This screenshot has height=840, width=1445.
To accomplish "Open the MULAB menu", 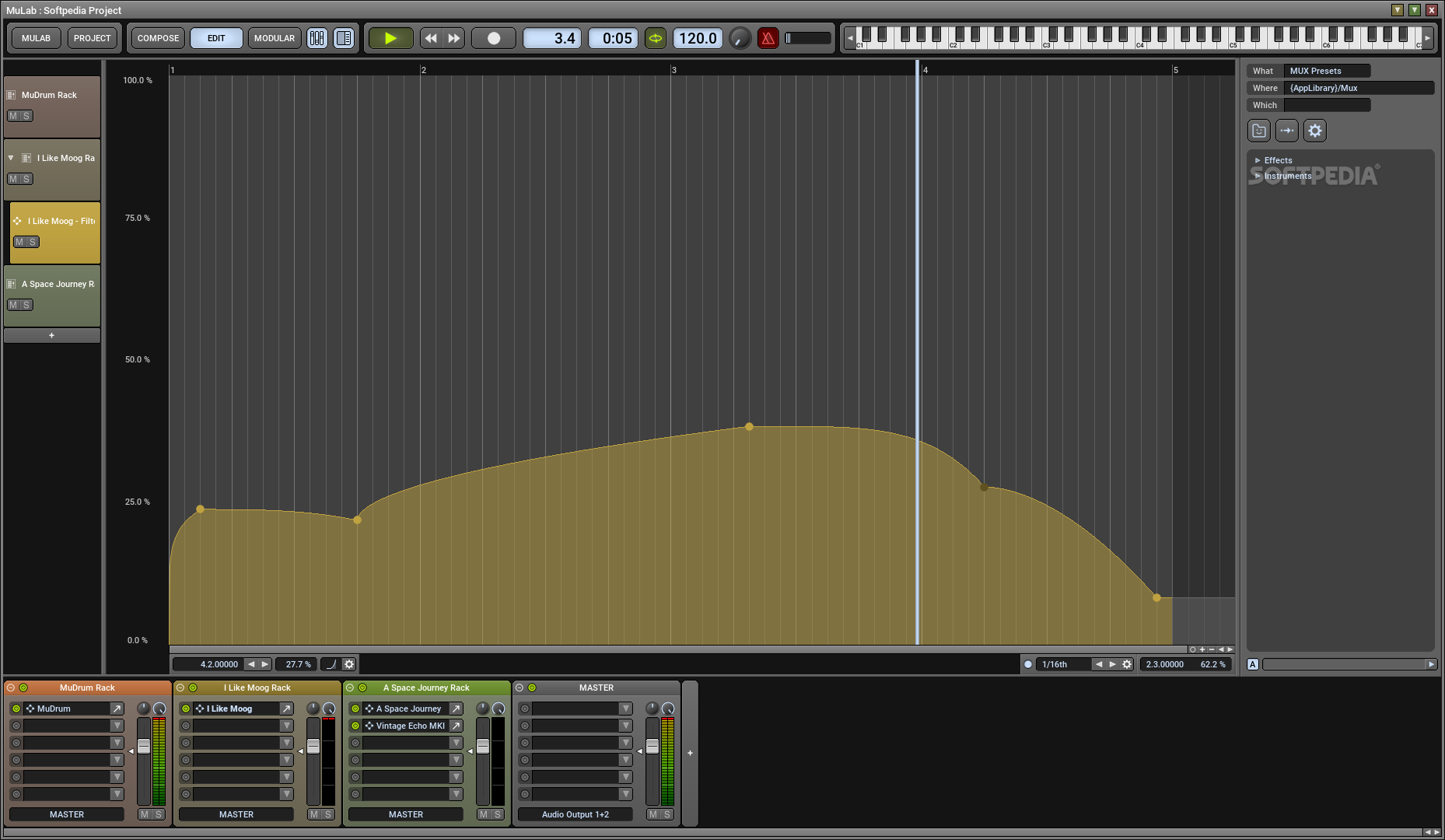I will (36, 38).
